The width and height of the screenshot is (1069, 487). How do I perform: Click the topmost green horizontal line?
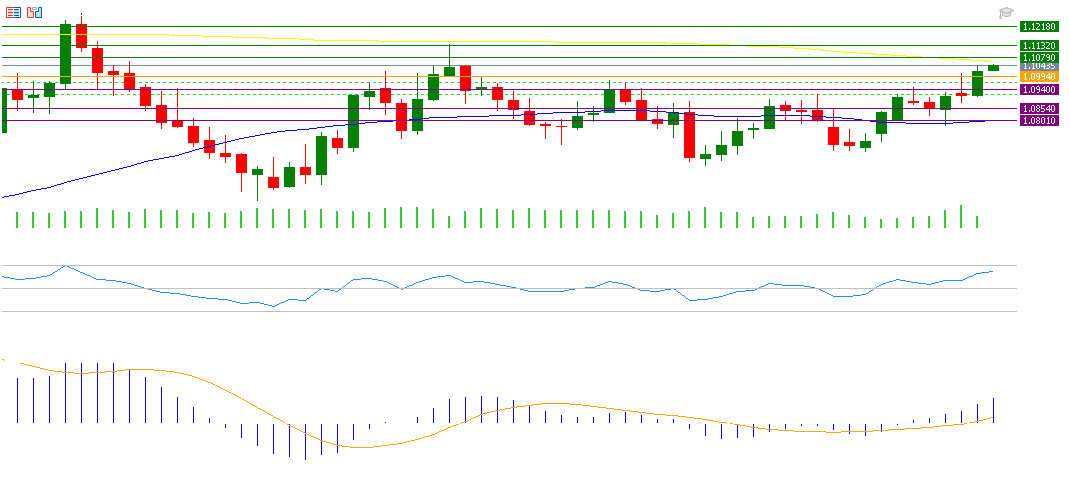click(x=500, y=26)
